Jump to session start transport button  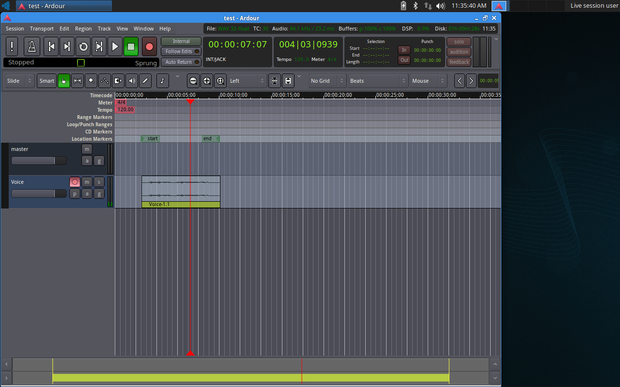pos(51,47)
